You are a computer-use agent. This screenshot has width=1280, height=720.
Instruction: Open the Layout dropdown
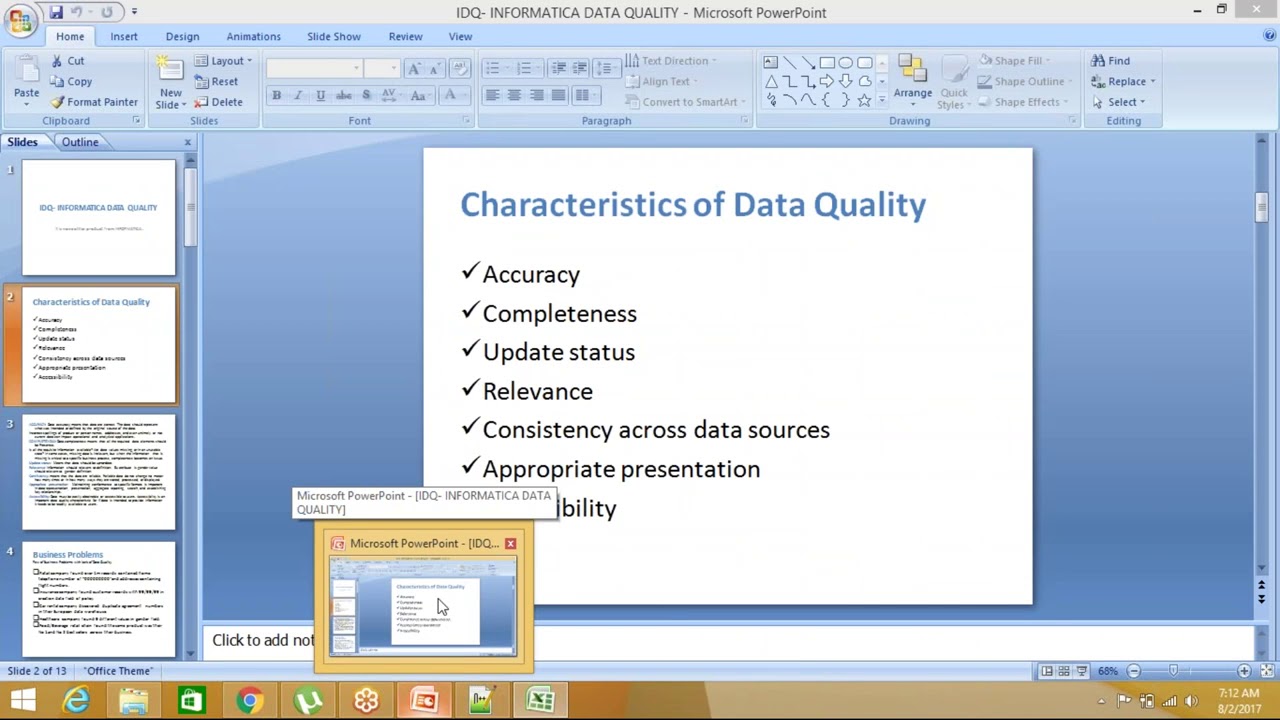click(x=223, y=61)
